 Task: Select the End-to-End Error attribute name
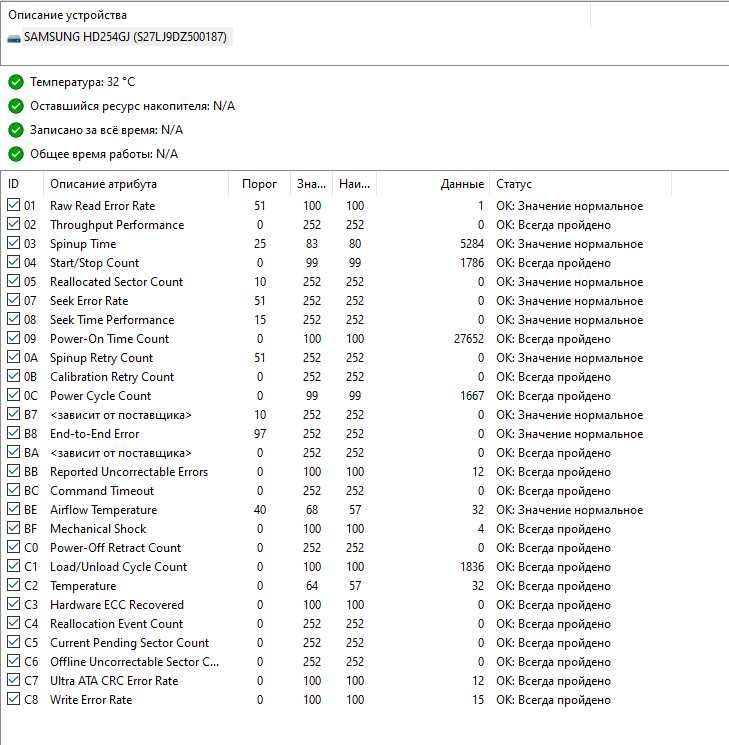(x=95, y=434)
